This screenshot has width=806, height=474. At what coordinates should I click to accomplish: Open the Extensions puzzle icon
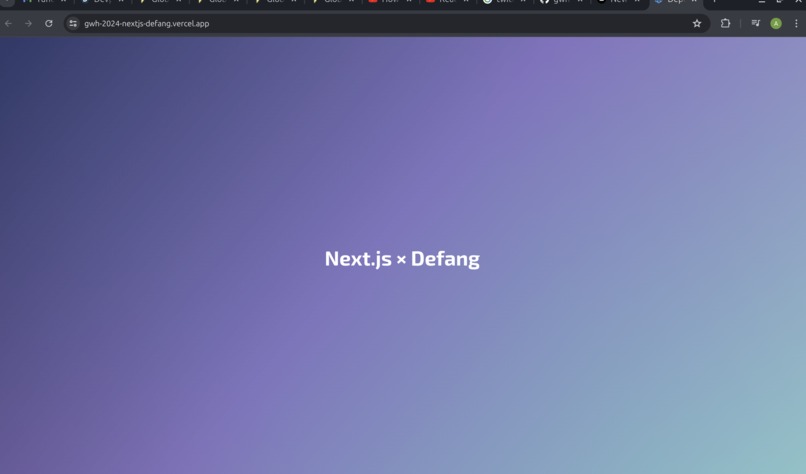point(725,23)
